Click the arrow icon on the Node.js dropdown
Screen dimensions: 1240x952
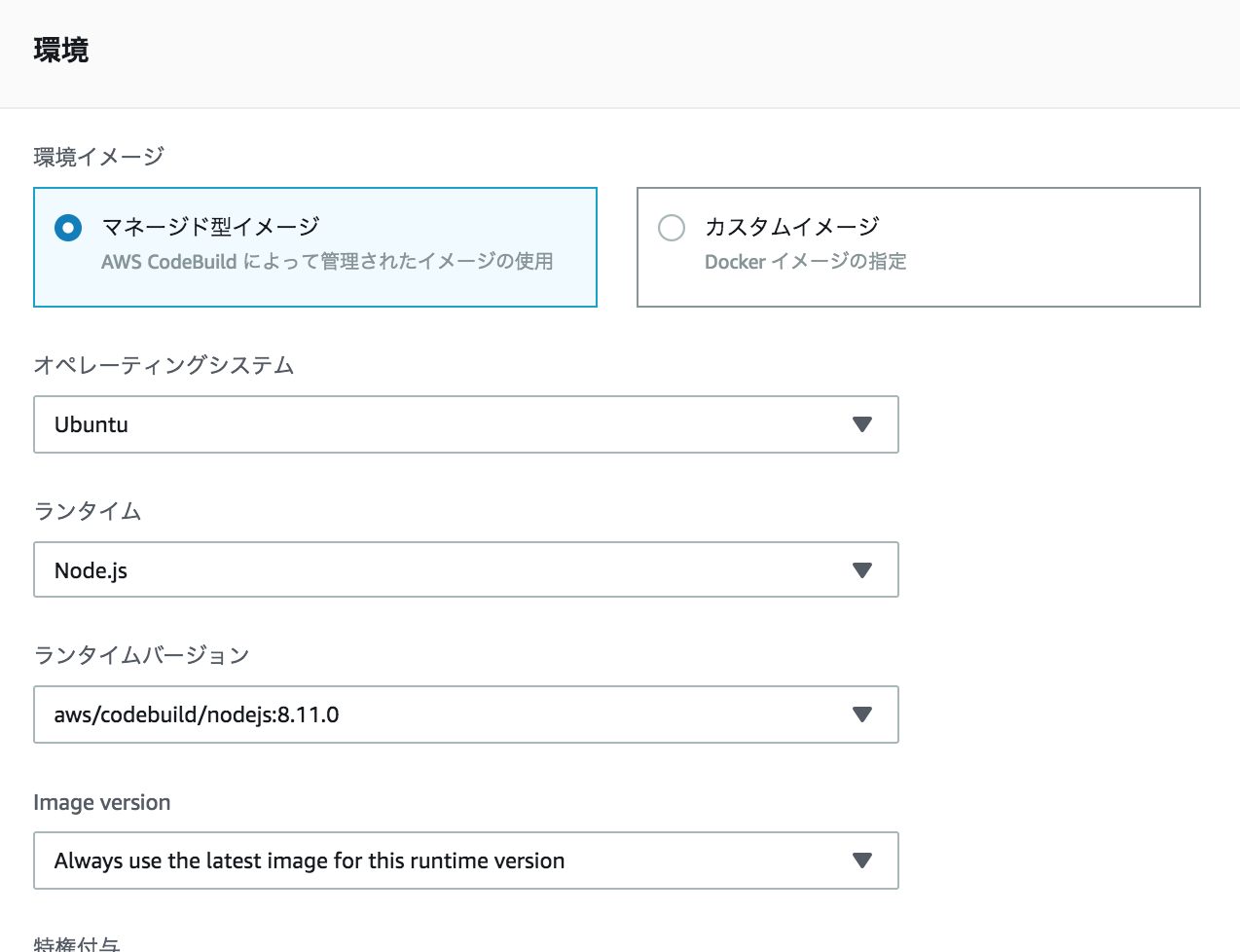point(861,570)
